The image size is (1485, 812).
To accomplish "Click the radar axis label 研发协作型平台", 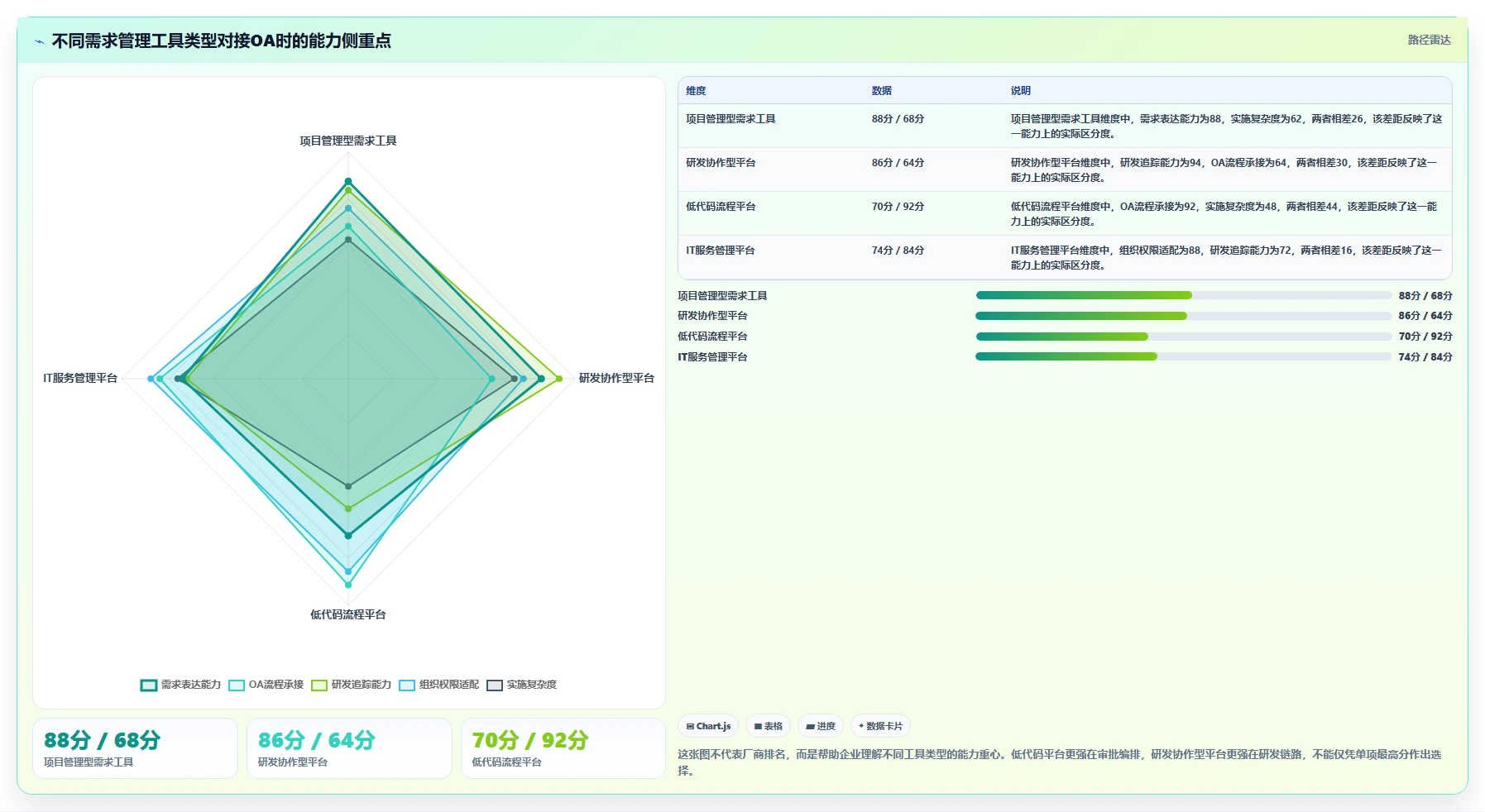I will coord(616,379).
